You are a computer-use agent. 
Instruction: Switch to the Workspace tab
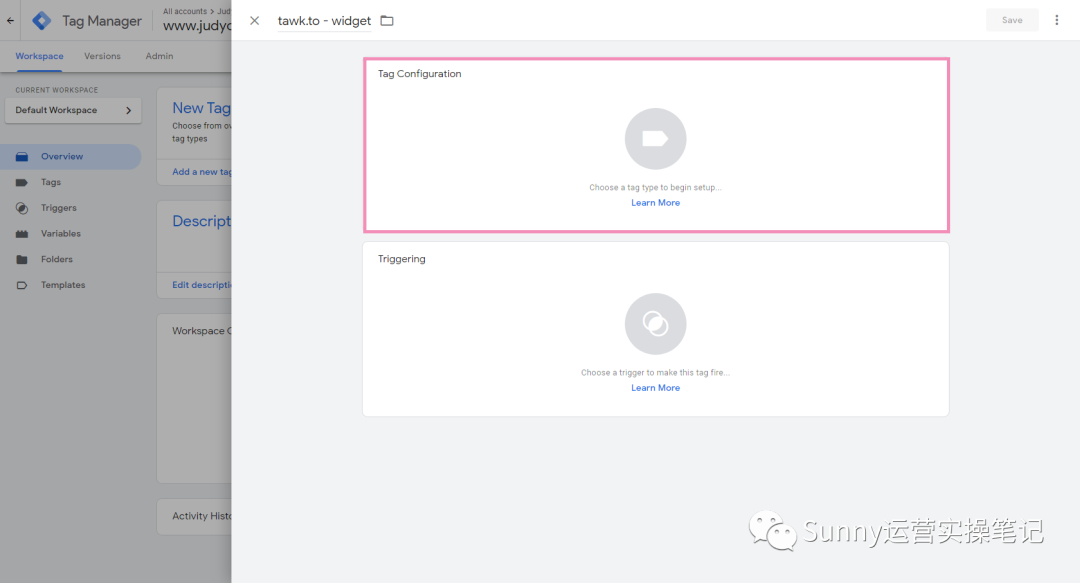pos(39,56)
